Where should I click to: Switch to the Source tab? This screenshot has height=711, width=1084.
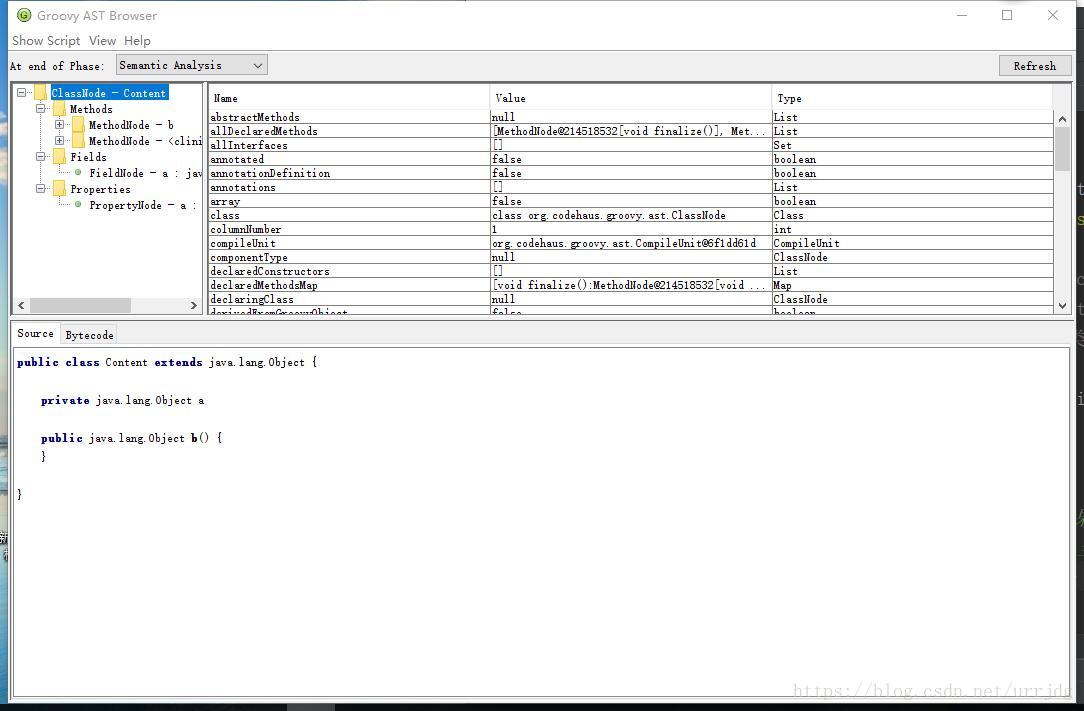tap(35, 333)
